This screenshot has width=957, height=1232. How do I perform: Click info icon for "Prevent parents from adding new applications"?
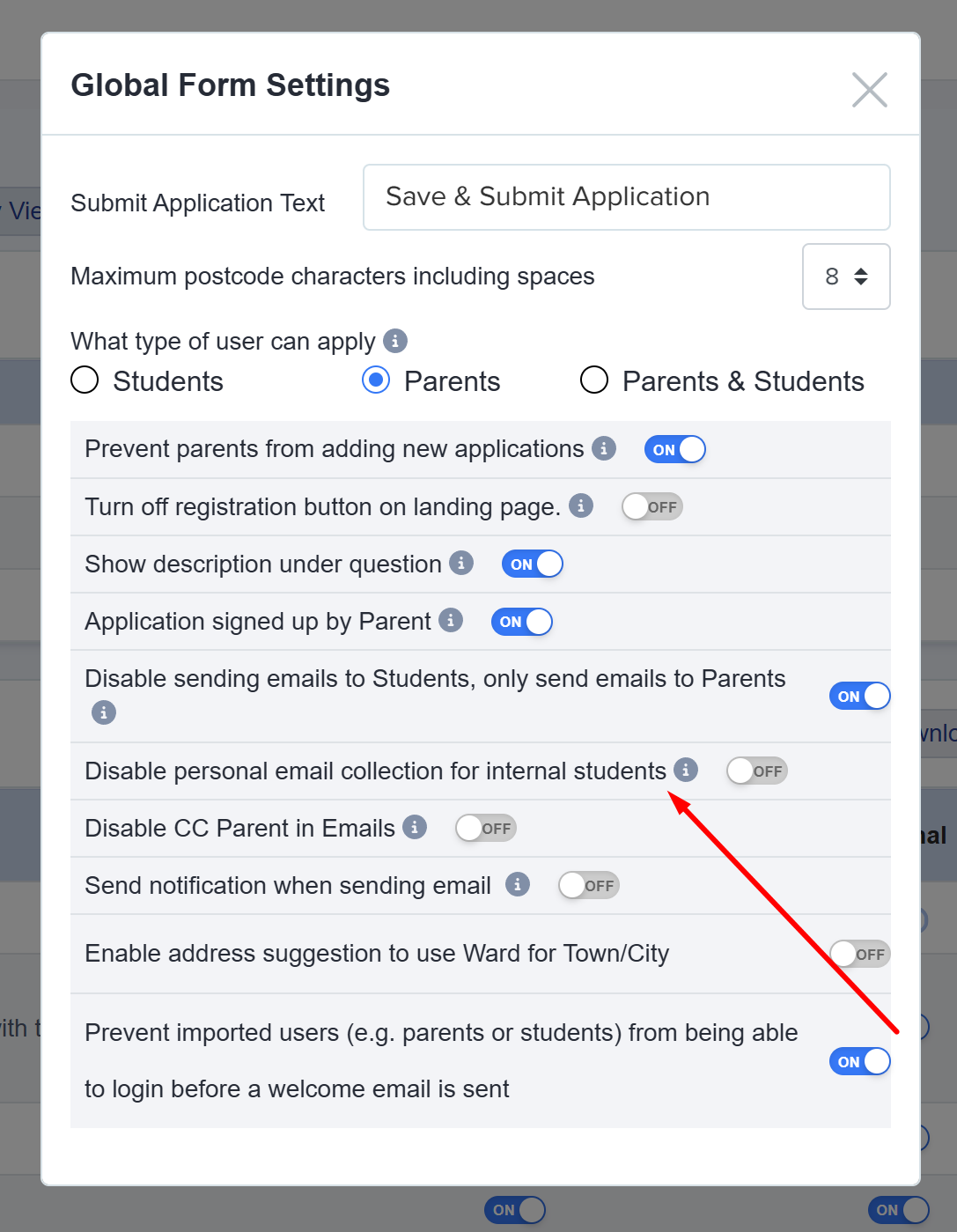point(604,448)
